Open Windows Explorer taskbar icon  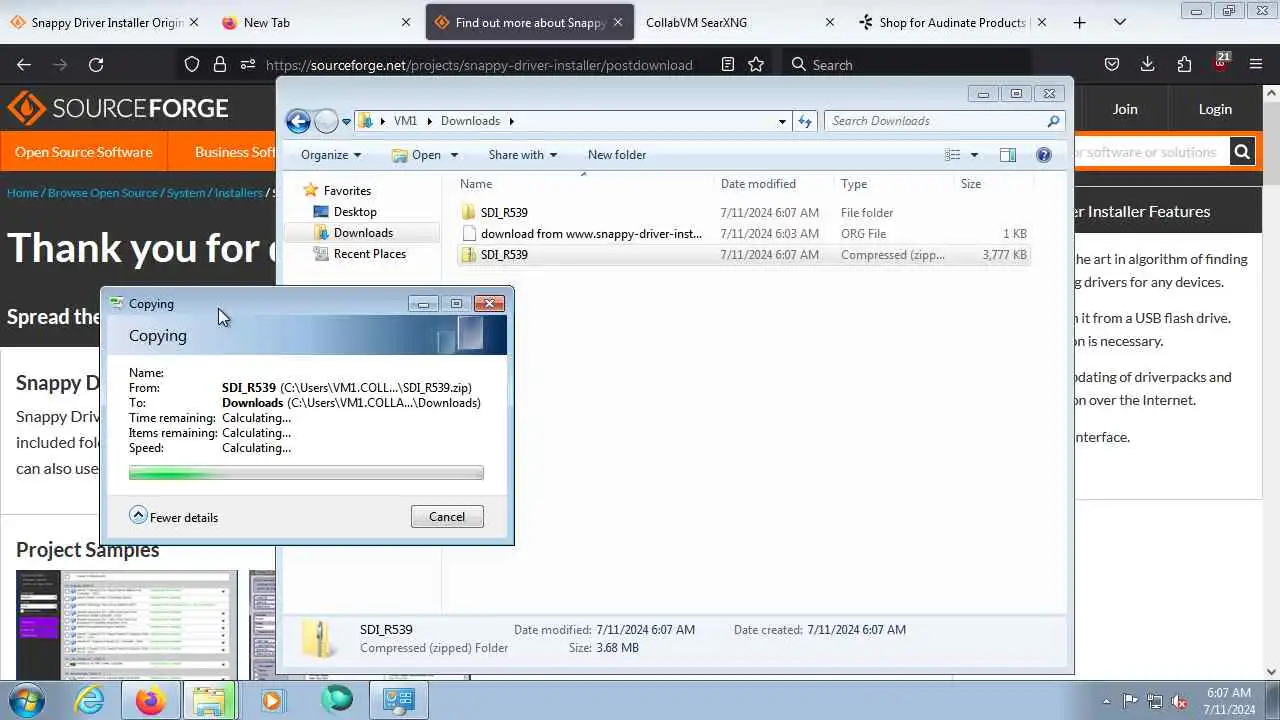[x=210, y=700]
